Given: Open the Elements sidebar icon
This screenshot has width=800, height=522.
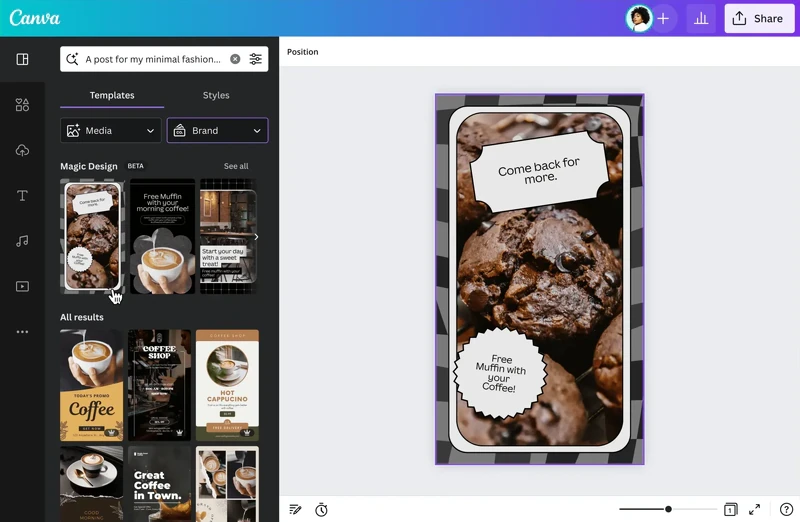Looking at the screenshot, I should click(22, 105).
